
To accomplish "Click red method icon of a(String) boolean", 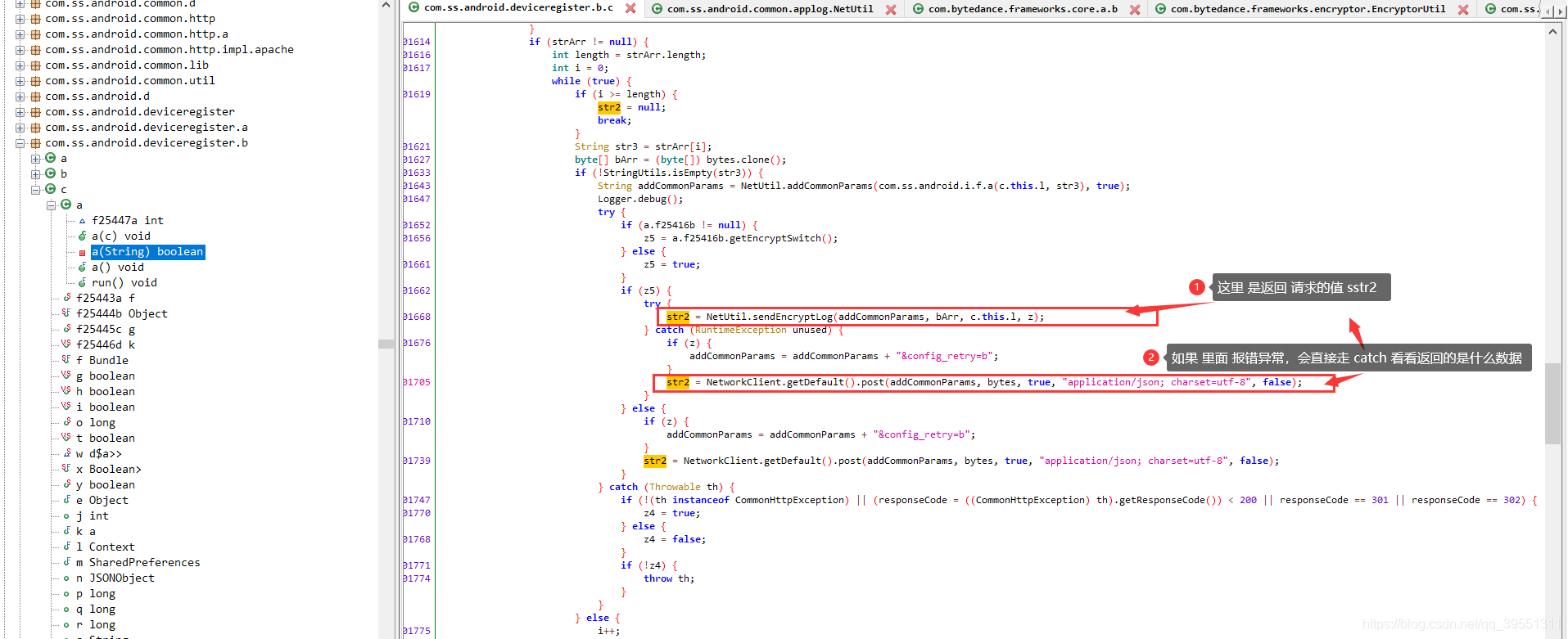I will [x=82, y=253].
